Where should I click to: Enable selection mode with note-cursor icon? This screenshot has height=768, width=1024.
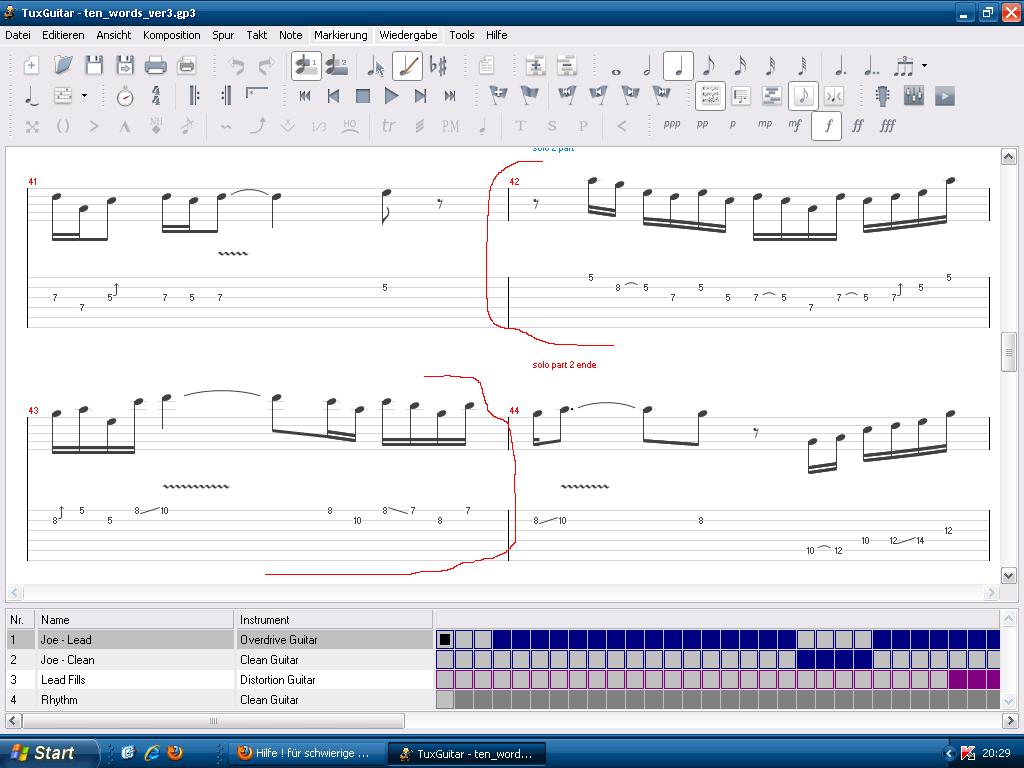pos(375,65)
